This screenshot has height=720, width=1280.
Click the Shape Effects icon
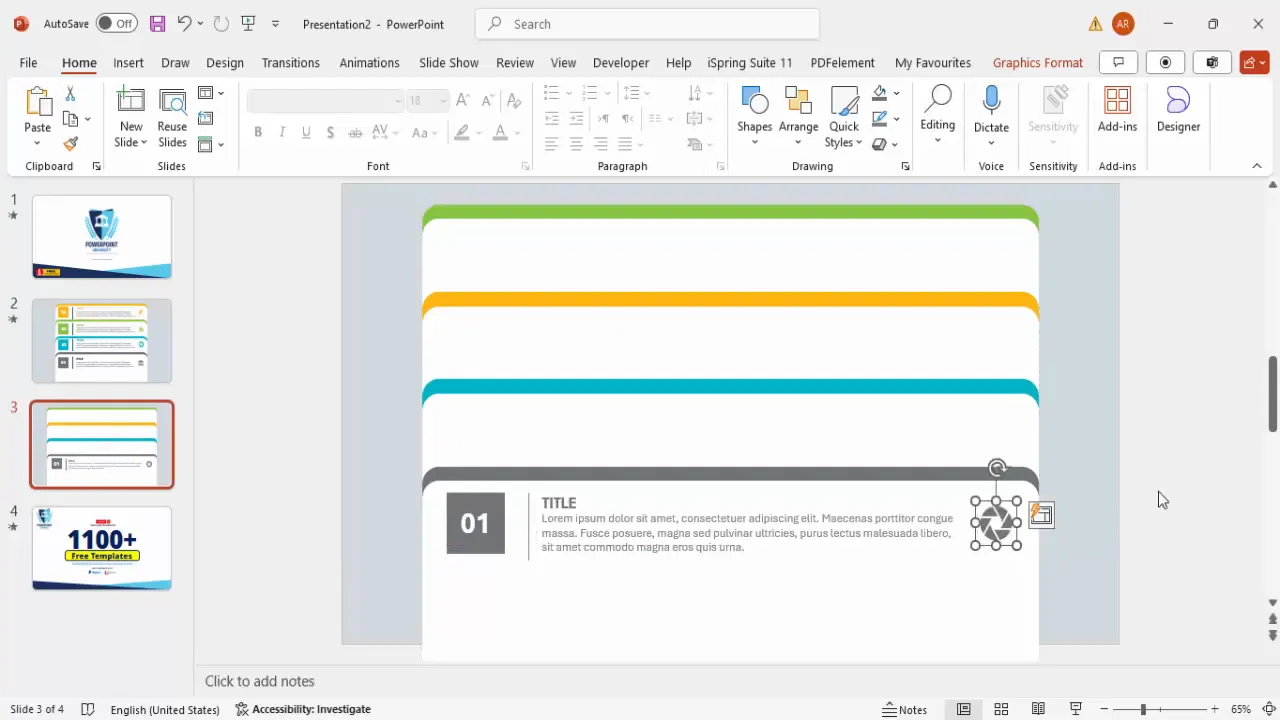[880, 144]
